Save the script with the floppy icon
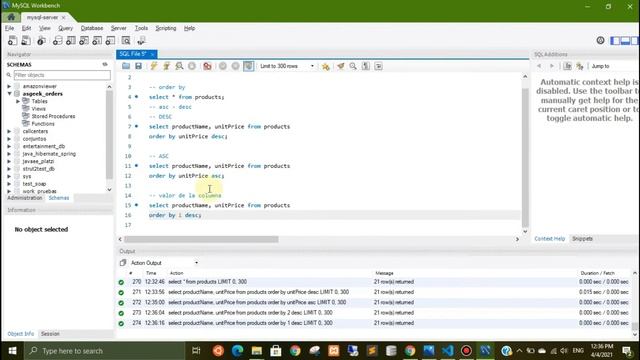This screenshot has height=360, width=640. click(138, 66)
